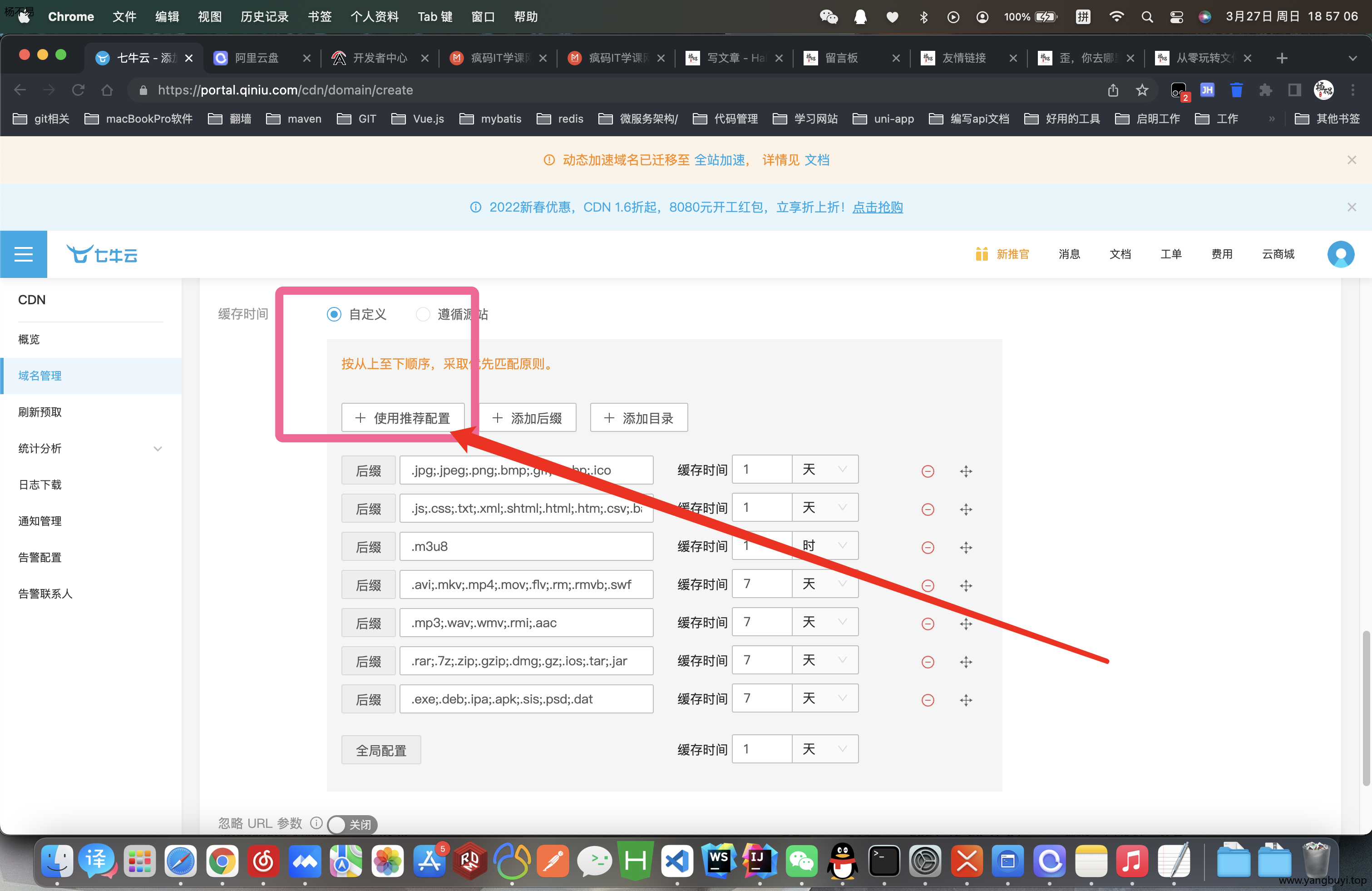This screenshot has width=1372, height=891.
Task: Open 工单 in the portal header
Action: point(1170,254)
